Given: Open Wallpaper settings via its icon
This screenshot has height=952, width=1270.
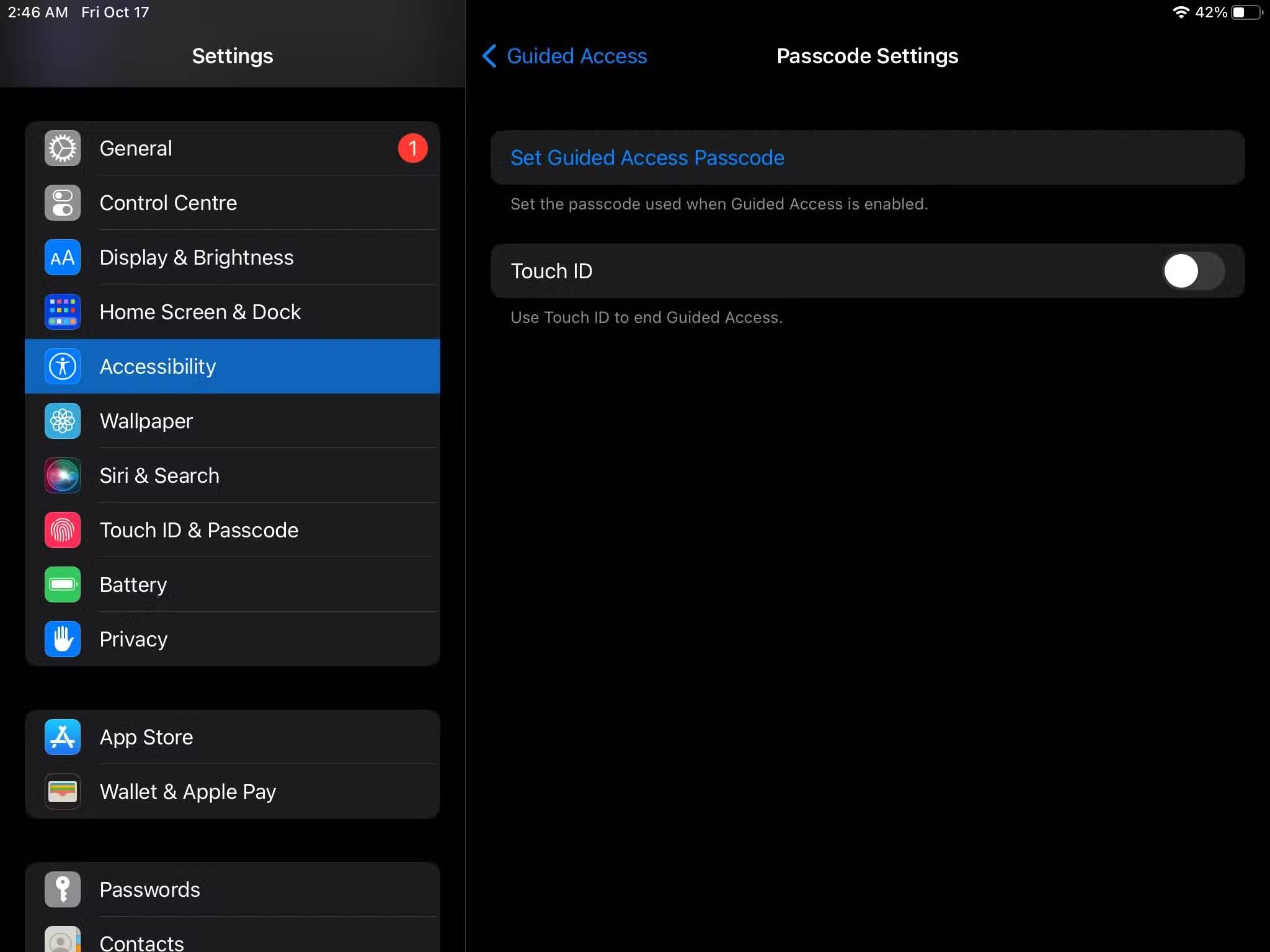Looking at the screenshot, I should click(x=62, y=421).
